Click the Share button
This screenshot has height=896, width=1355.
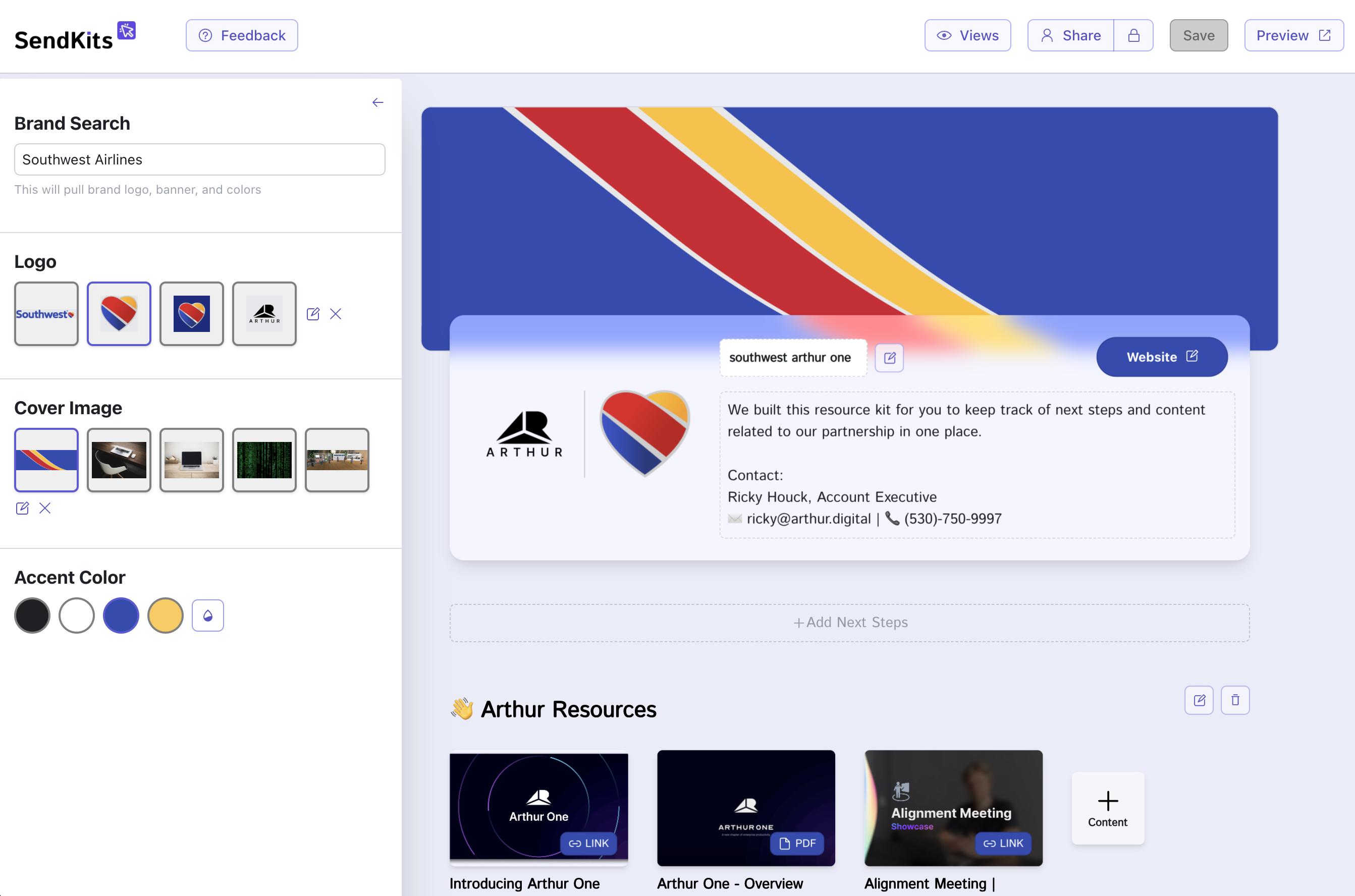pos(1070,35)
